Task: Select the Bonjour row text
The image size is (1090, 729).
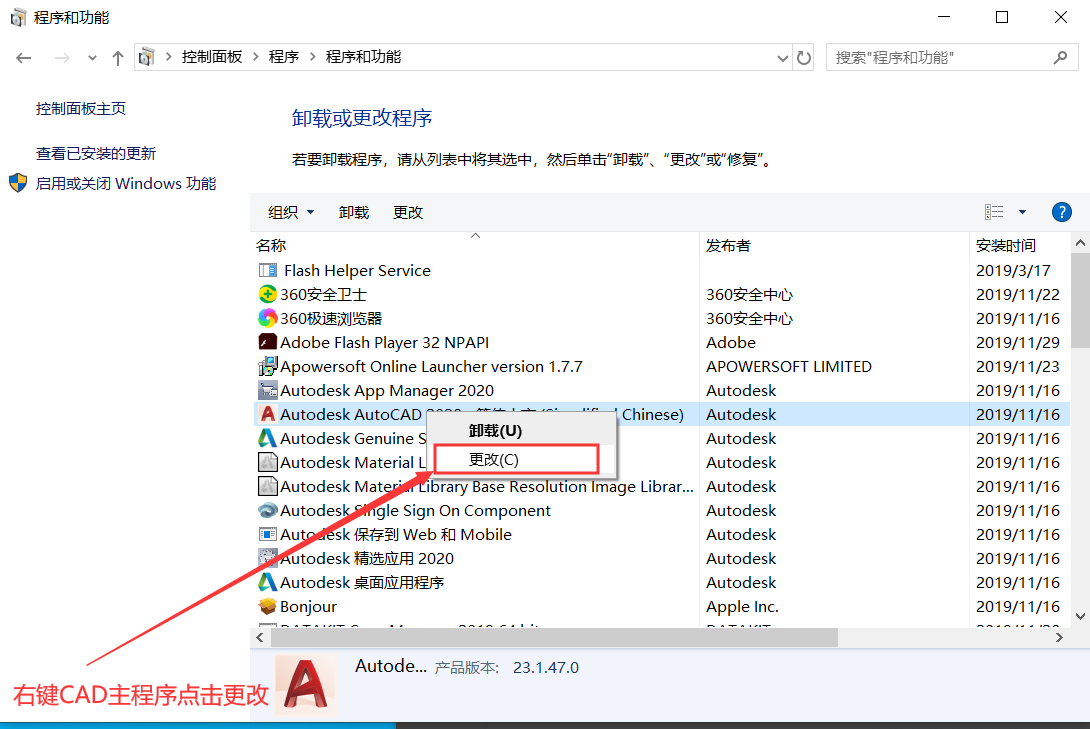Action: [x=308, y=606]
